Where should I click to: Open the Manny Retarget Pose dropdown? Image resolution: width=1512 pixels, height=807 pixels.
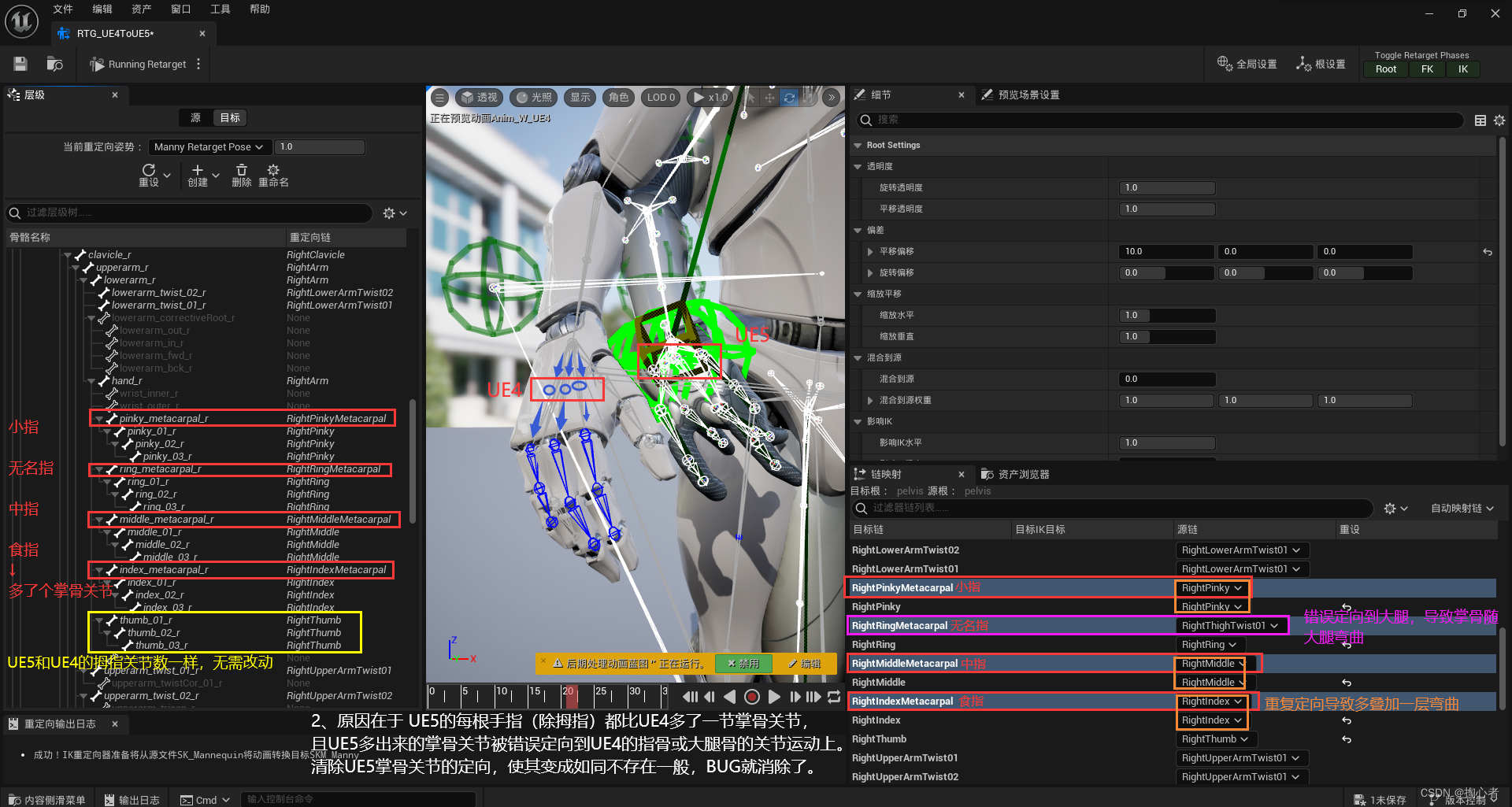(x=209, y=146)
